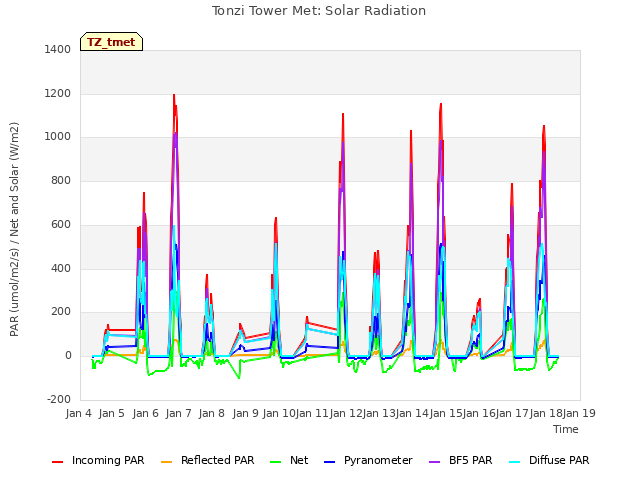Viewport: 640px width, 480px height.
Task: Click the 600 y-axis tick label
Action: click(61, 224)
